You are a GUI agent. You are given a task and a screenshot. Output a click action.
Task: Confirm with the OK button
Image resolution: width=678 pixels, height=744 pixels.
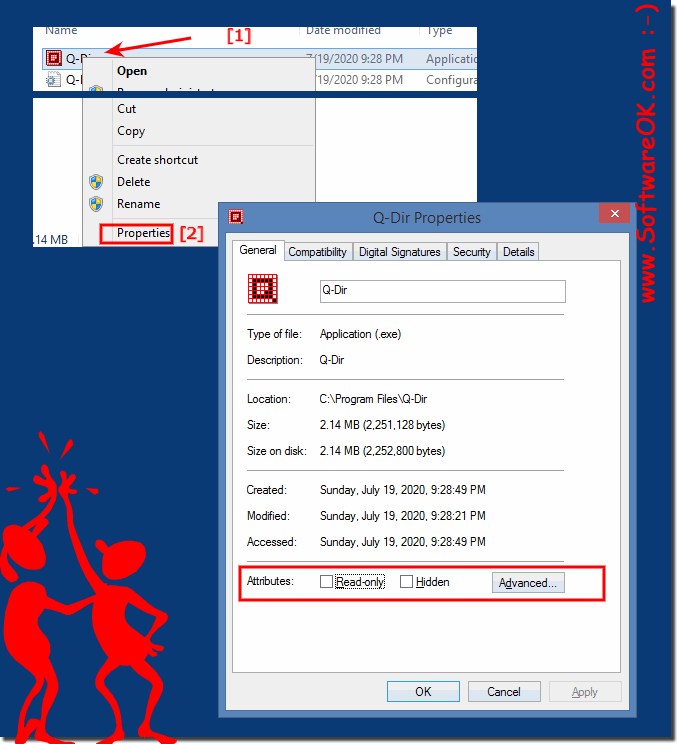[x=423, y=692]
